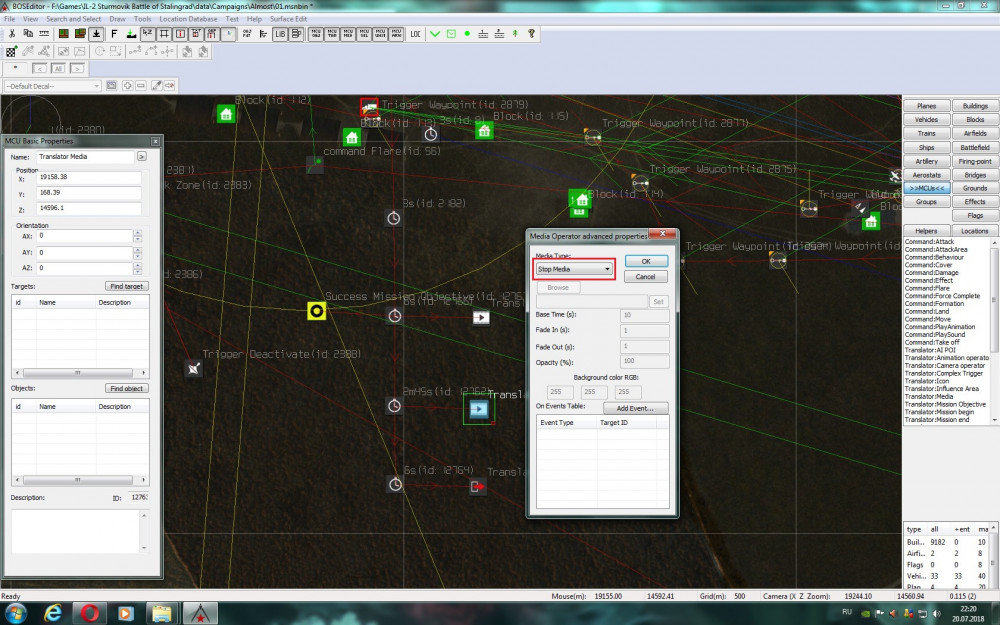Open the Location Database menu

[x=190, y=19]
